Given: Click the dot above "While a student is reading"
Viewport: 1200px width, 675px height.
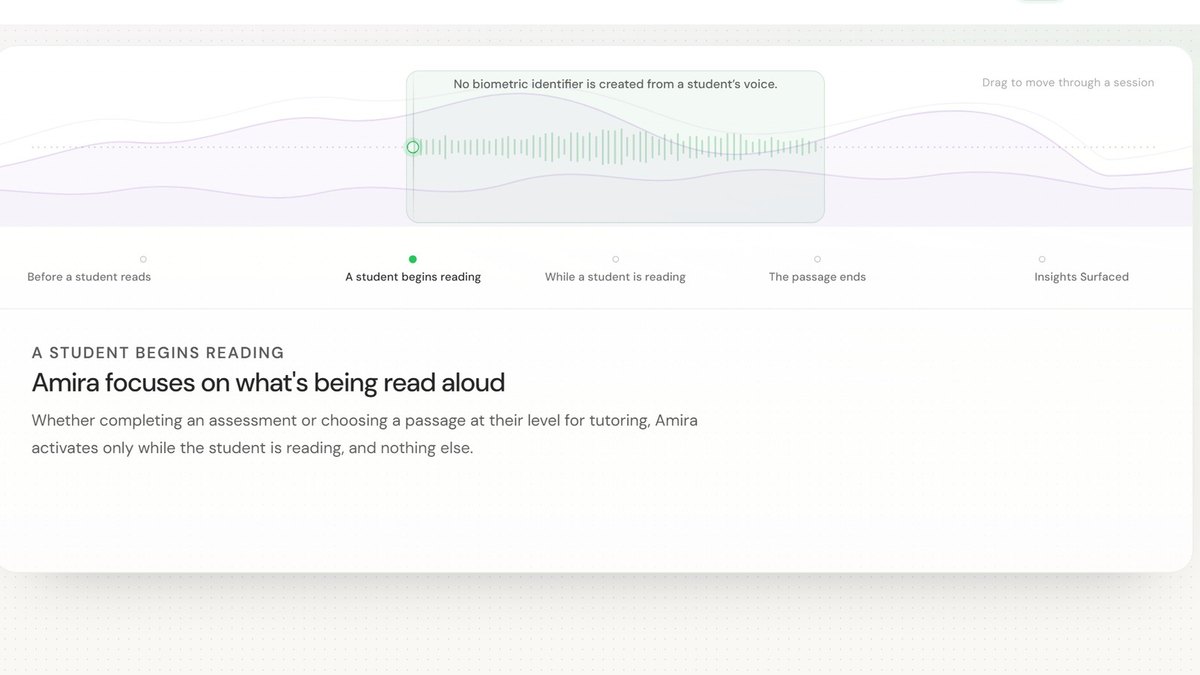Looking at the screenshot, I should coord(615,259).
